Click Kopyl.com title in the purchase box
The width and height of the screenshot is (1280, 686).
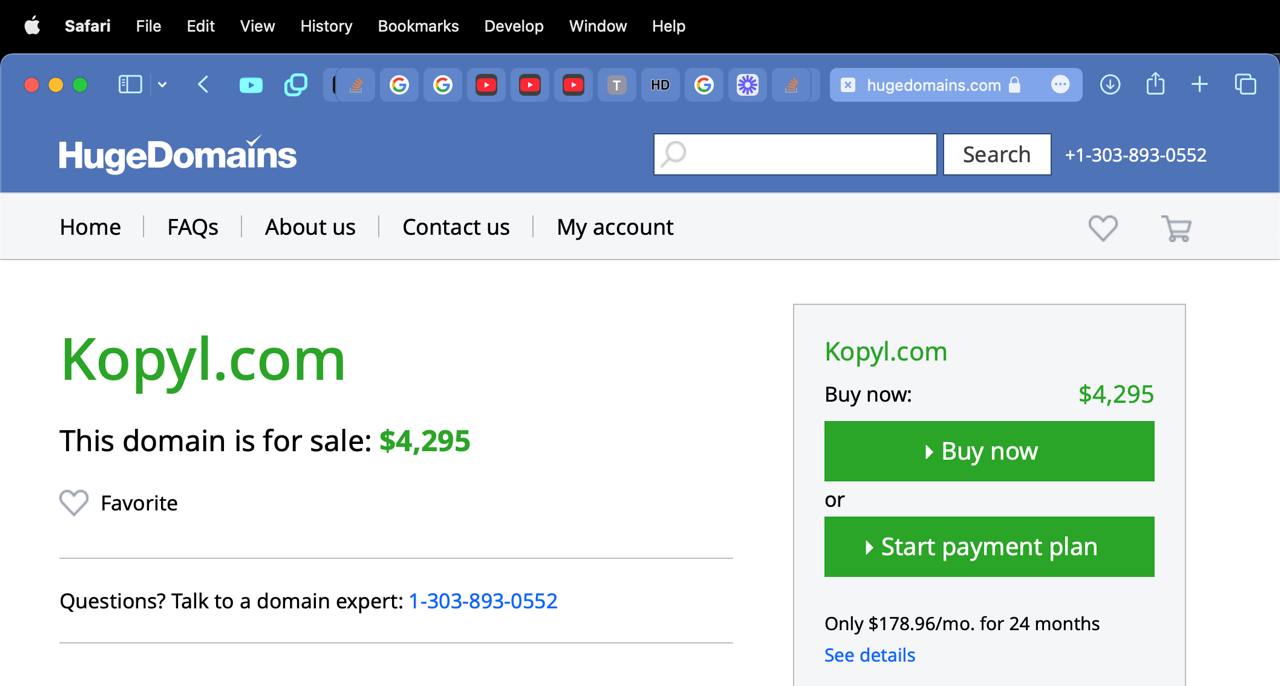886,352
